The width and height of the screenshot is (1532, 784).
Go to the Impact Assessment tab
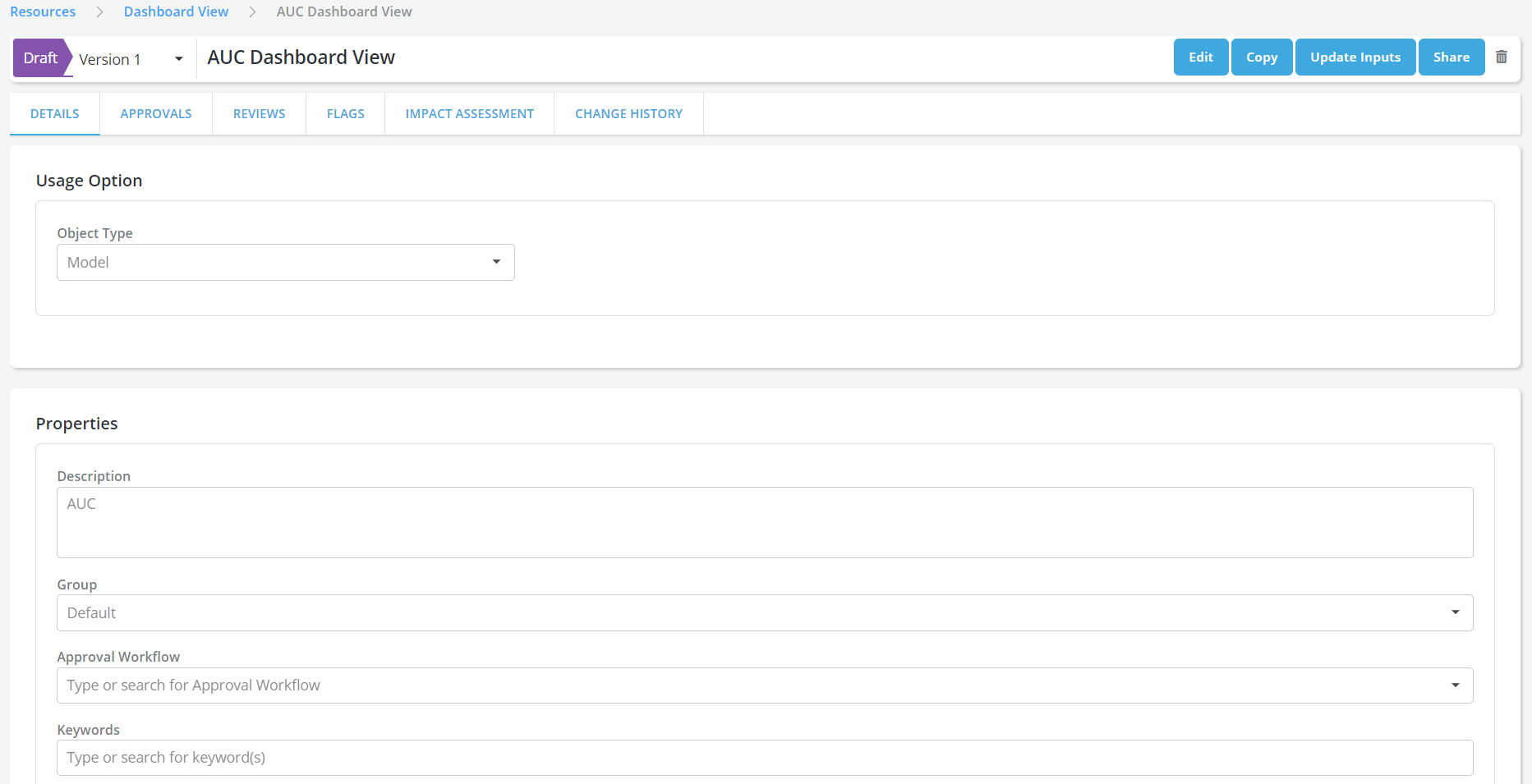(469, 114)
